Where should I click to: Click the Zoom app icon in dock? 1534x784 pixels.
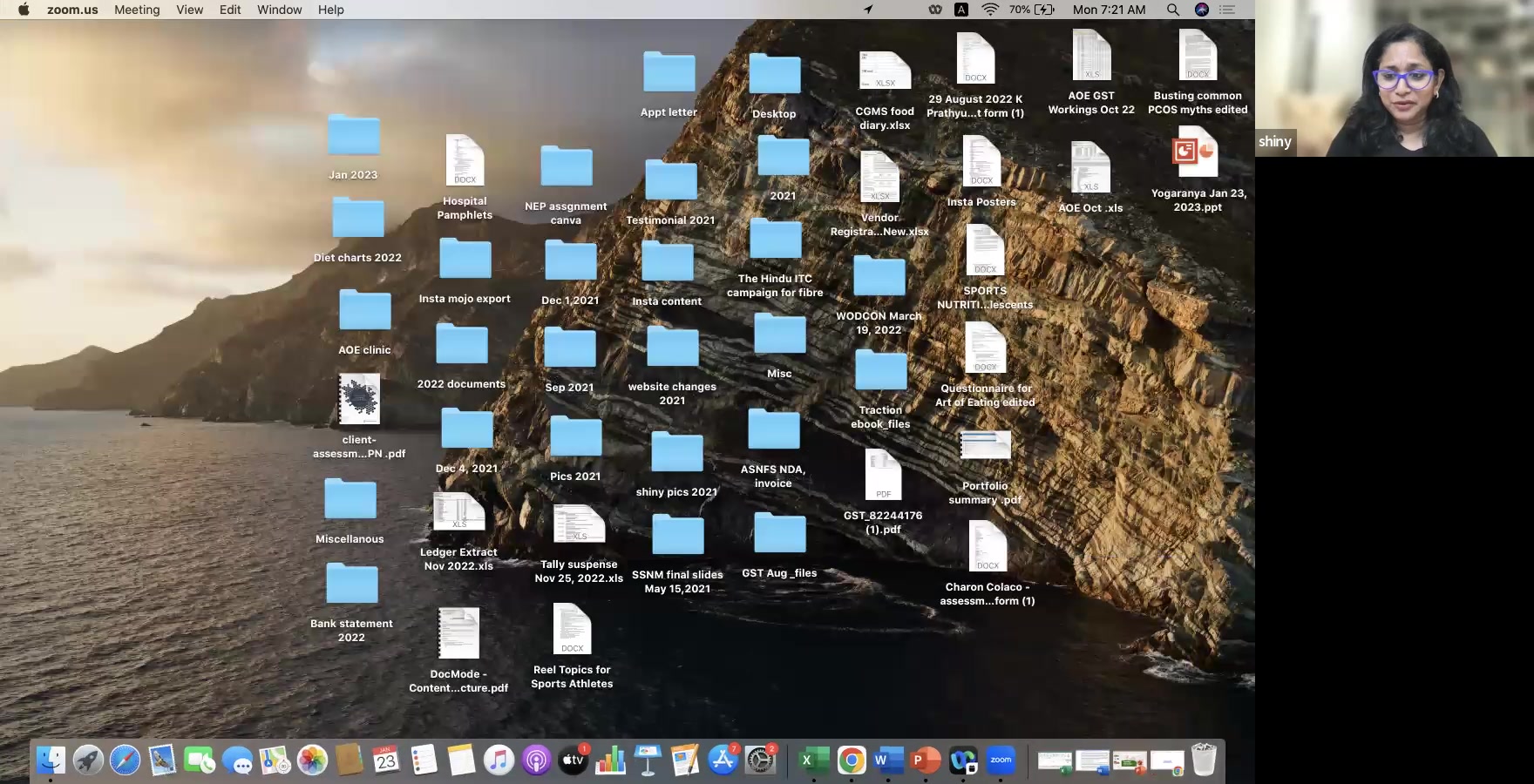(x=1001, y=760)
